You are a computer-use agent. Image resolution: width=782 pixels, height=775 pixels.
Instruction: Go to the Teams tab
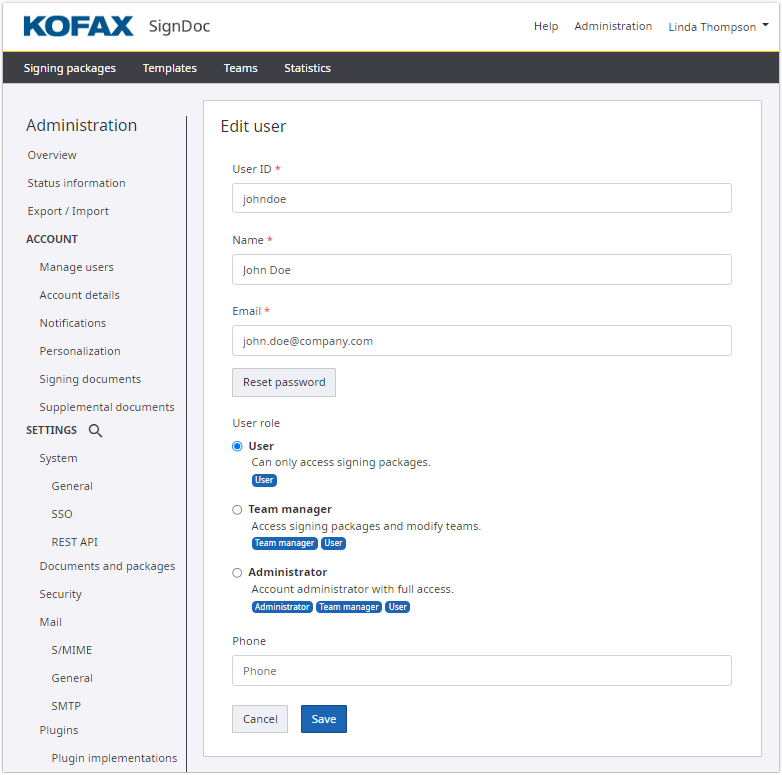(x=240, y=68)
